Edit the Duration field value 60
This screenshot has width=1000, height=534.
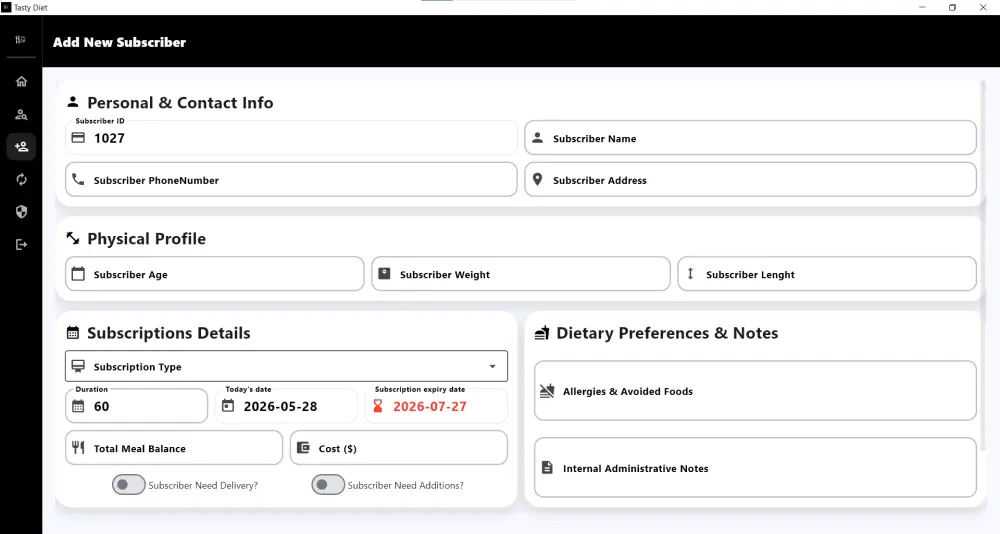point(136,406)
